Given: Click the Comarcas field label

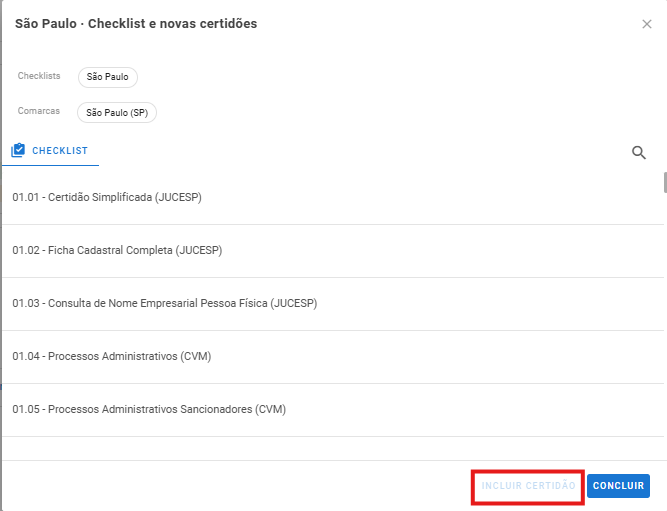Looking at the screenshot, I should [39, 111].
